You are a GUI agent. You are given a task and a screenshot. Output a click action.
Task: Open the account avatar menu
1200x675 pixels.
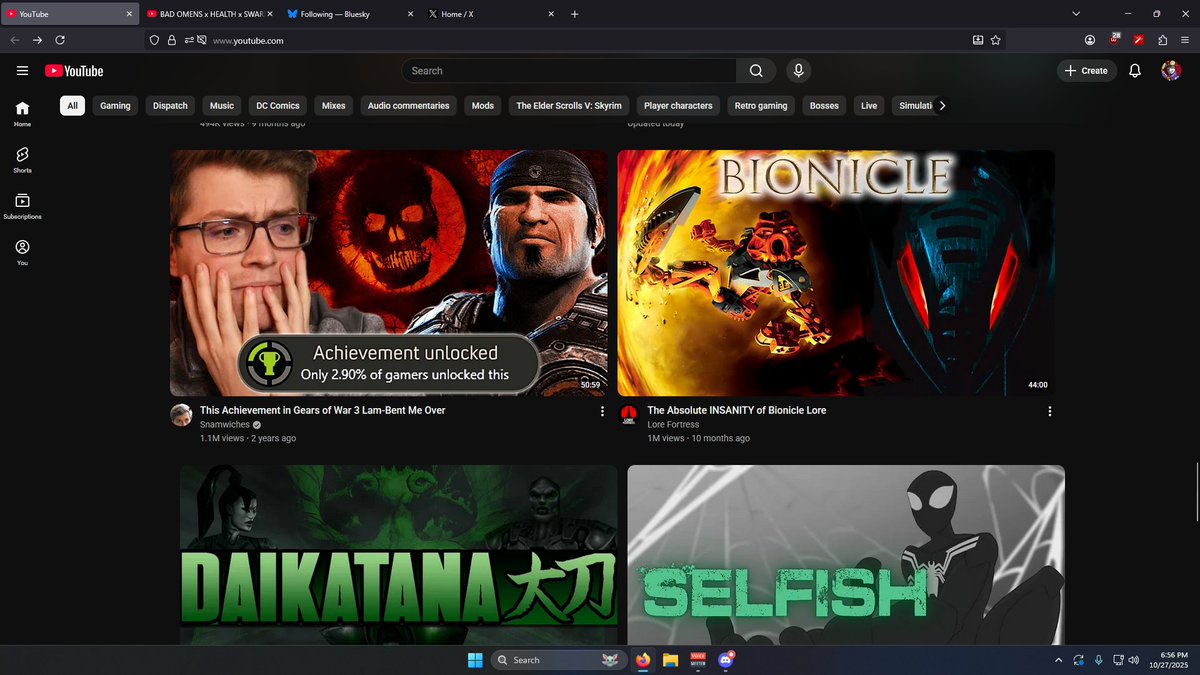click(1171, 71)
